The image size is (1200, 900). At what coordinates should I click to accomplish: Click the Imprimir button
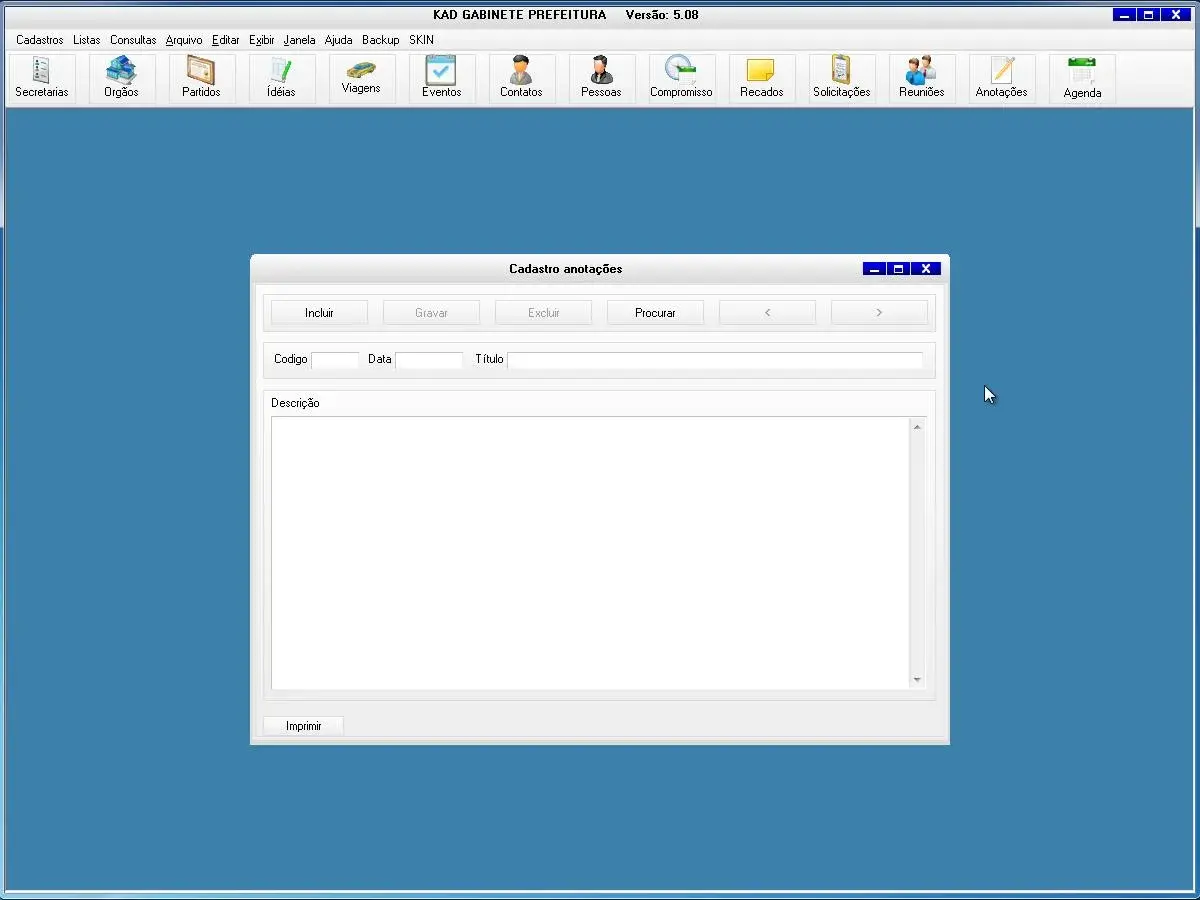tap(304, 726)
